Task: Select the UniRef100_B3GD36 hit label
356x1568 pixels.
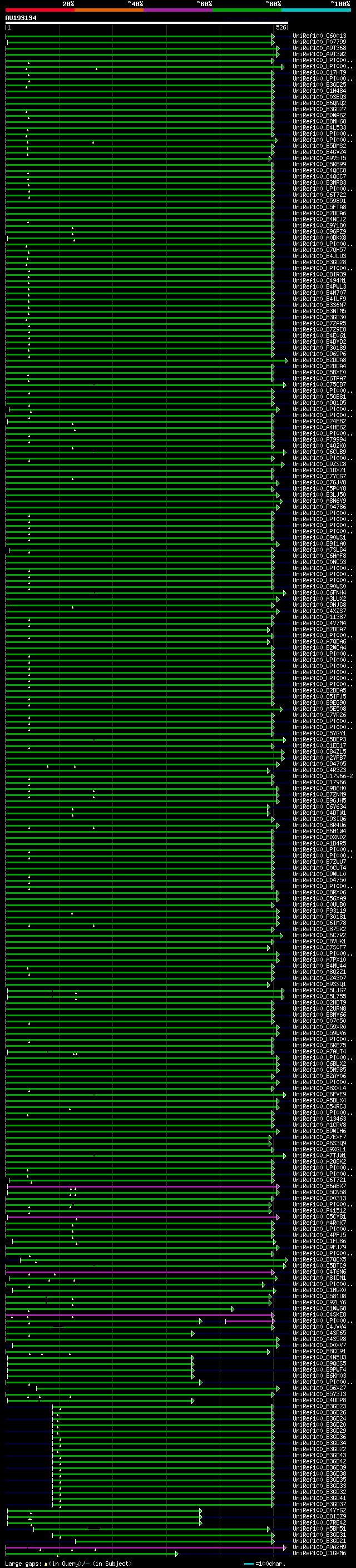Action: pos(319,1437)
